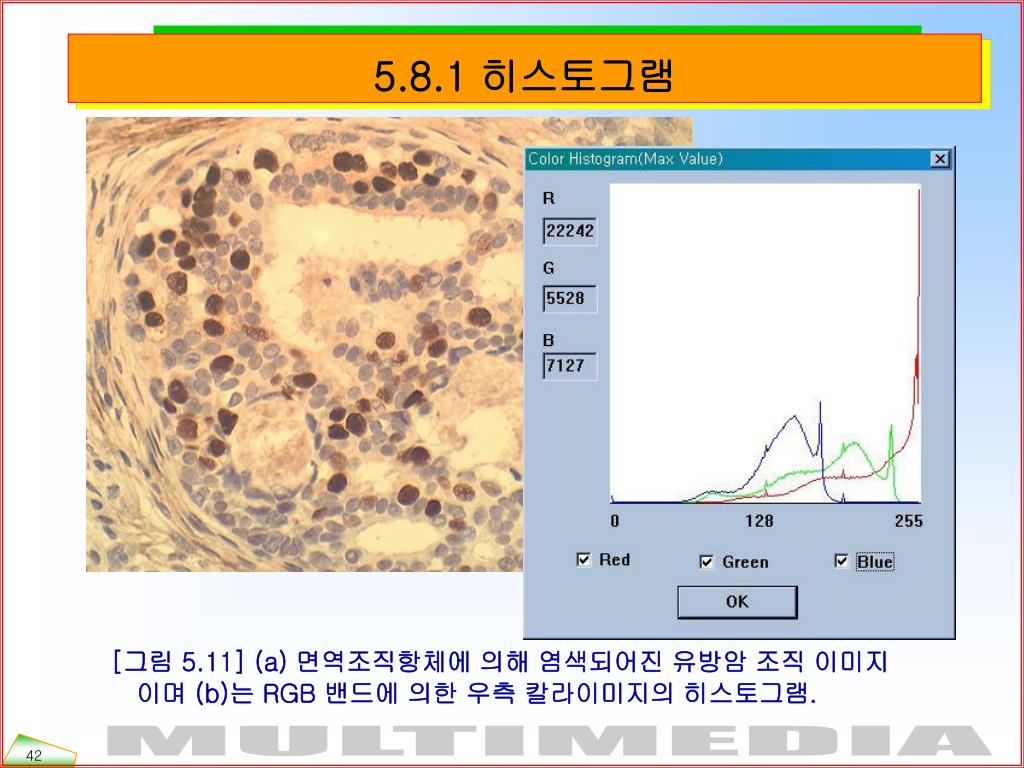Click the slide number 42
1024x768 pixels.
pos(34,756)
